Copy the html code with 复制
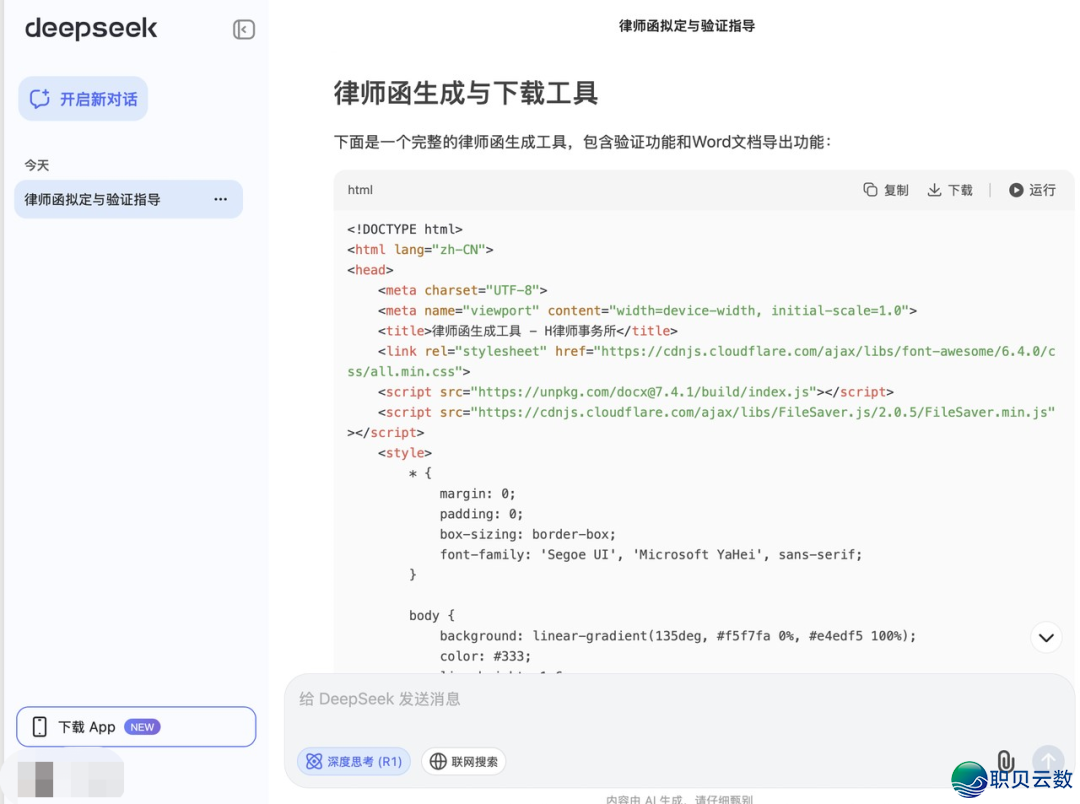 coord(886,190)
